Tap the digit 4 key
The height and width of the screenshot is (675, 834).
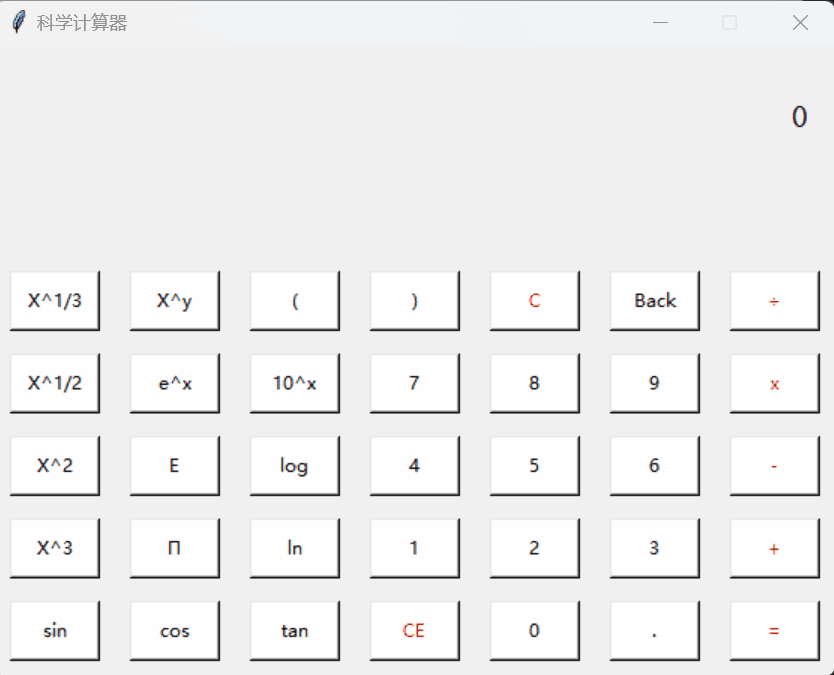tap(415, 466)
